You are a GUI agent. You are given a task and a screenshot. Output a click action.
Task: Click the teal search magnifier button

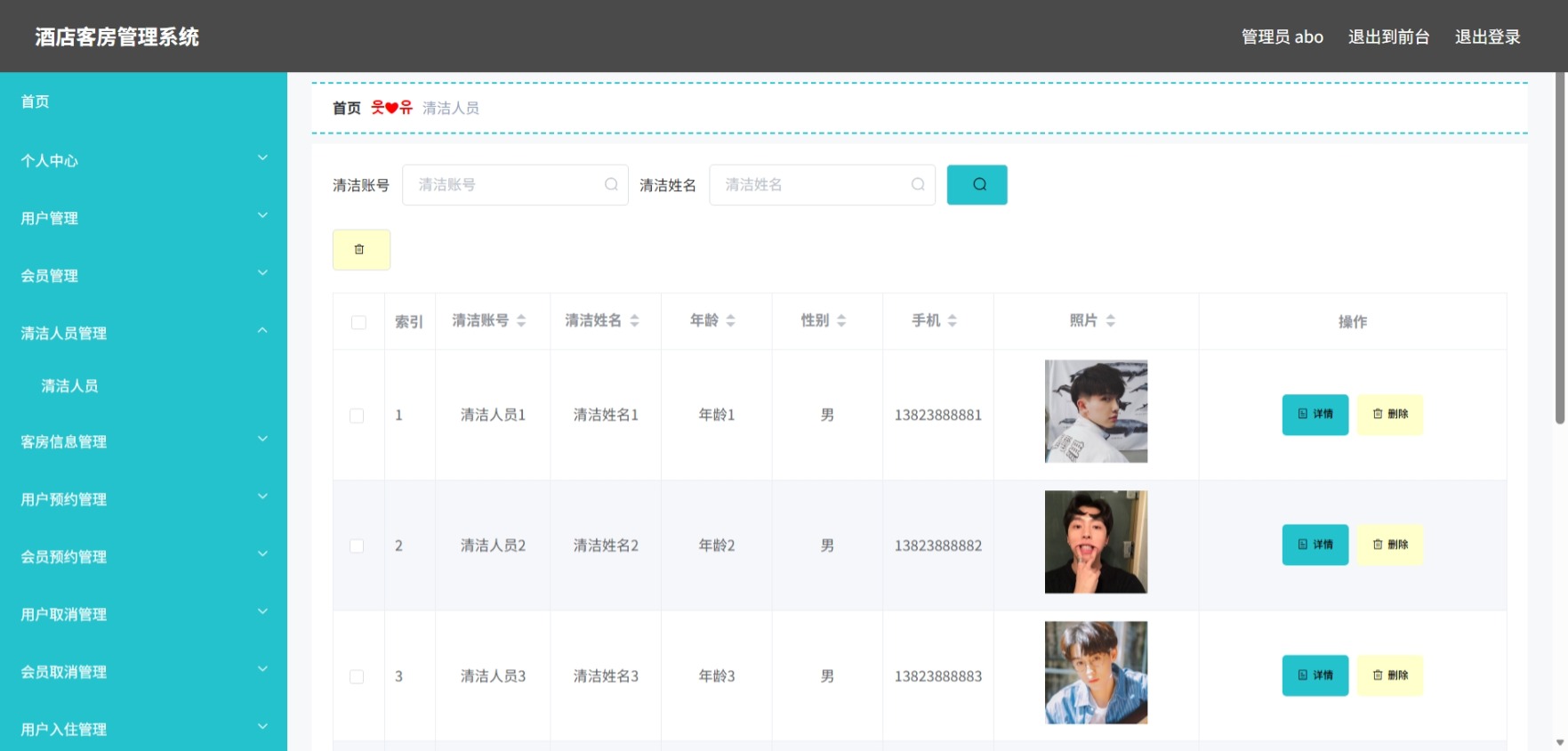click(x=977, y=185)
